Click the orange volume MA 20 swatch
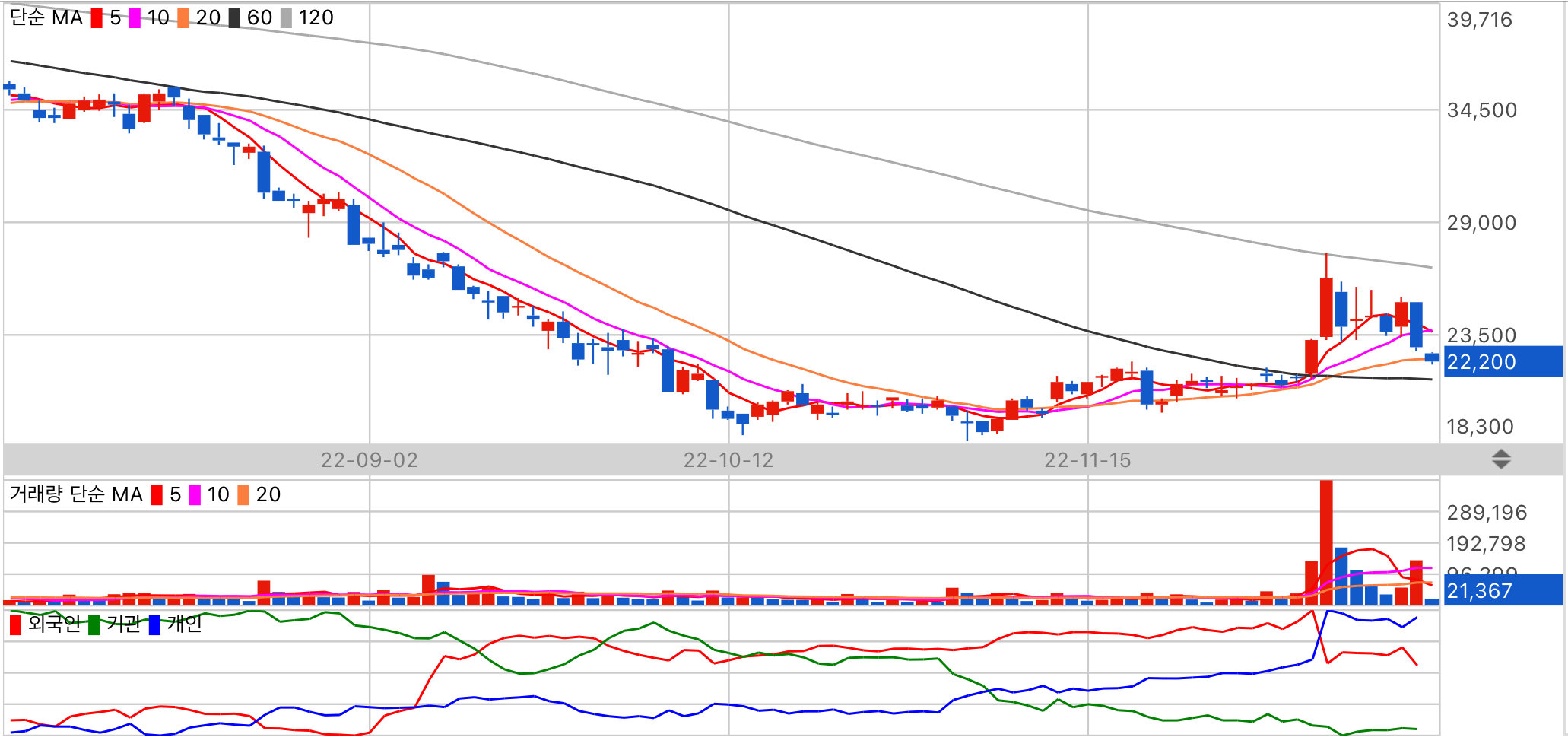Image resolution: width=1568 pixels, height=750 pixels. [243, 495]
